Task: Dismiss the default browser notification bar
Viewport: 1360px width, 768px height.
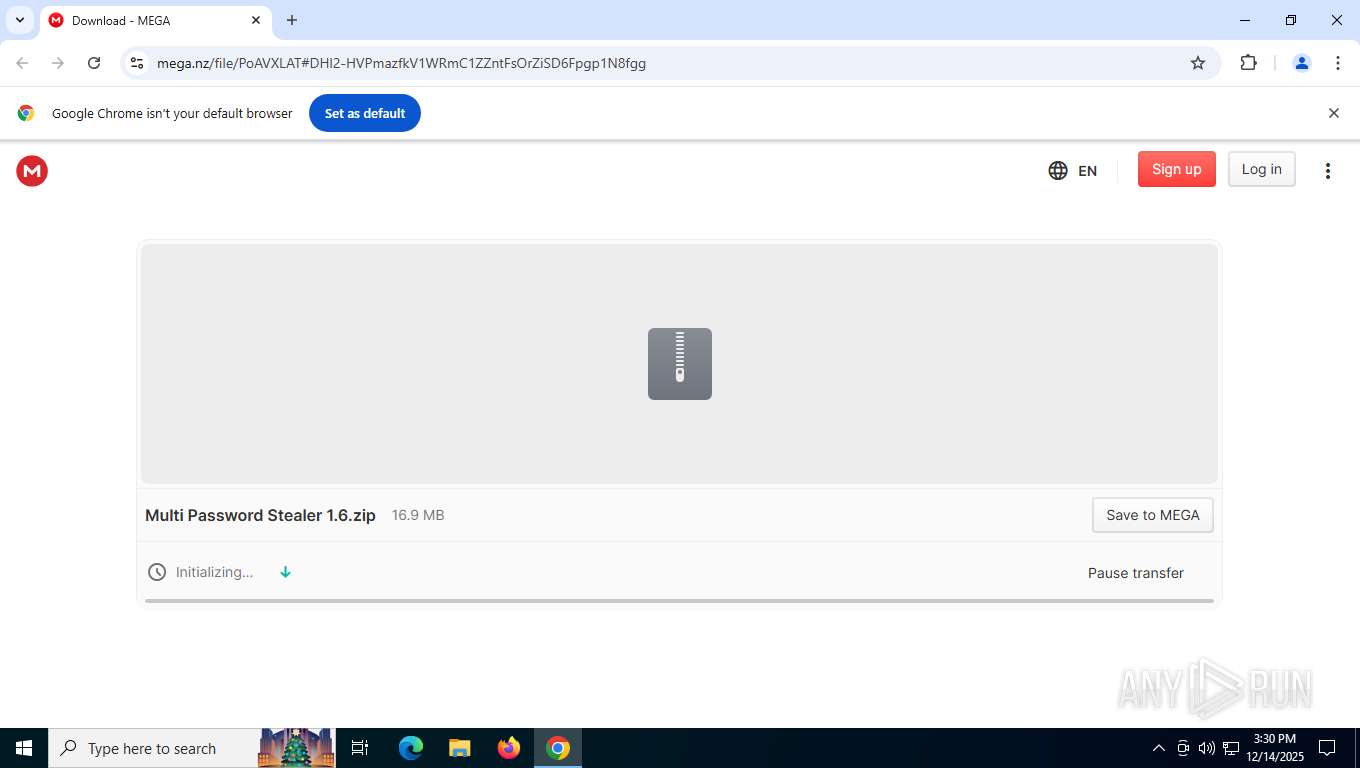Action: coord(1333,113)
